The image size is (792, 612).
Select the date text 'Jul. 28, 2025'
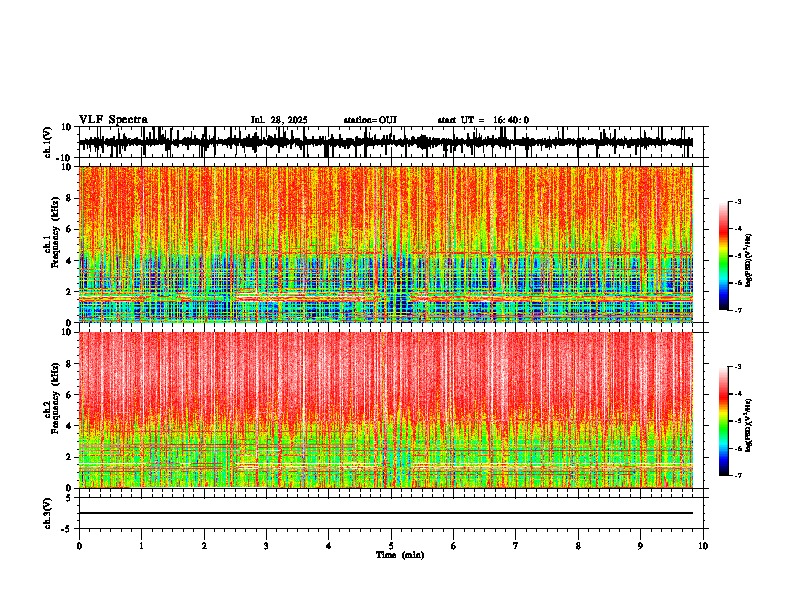[x=279, y=120]
